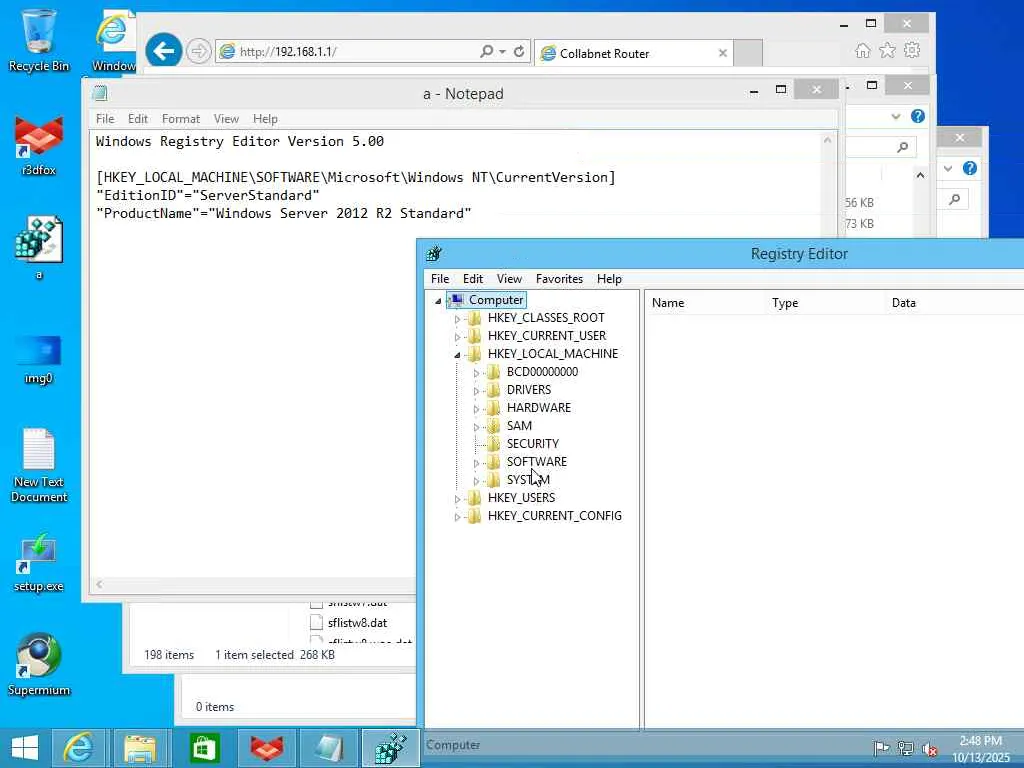Click the Notepad vertical scrollbar up arrow

pos(827,140)
